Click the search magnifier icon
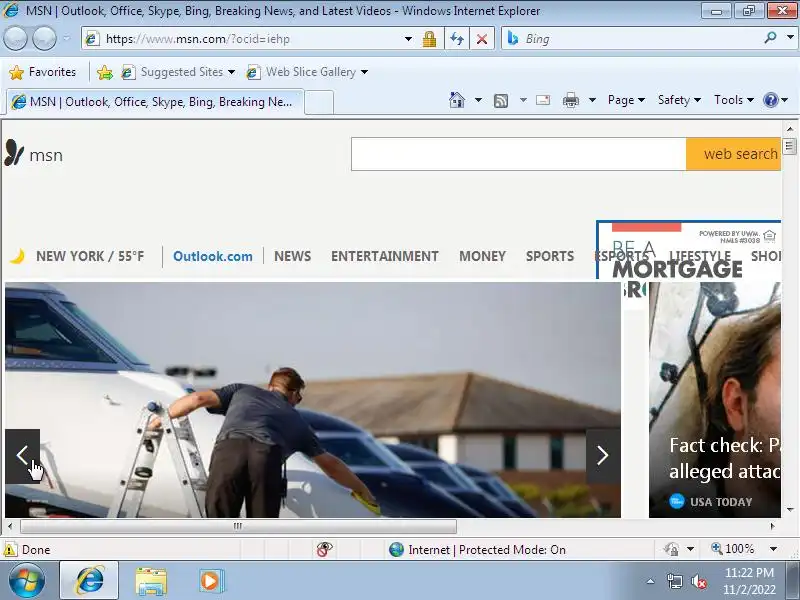The height and width of the screenshot is (600, 800). point(770,37)
